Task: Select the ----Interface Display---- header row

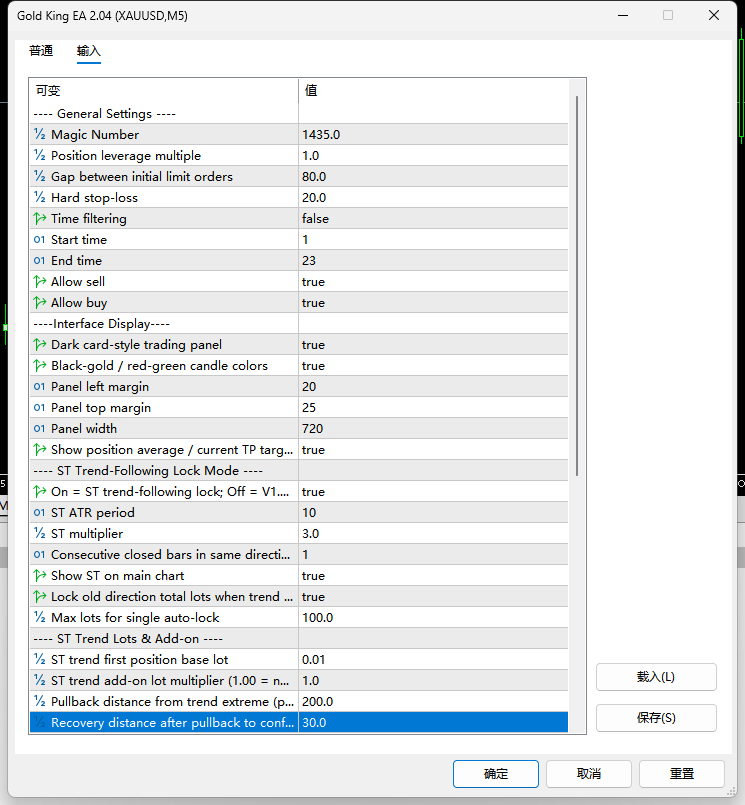Action: coord(299,323)
